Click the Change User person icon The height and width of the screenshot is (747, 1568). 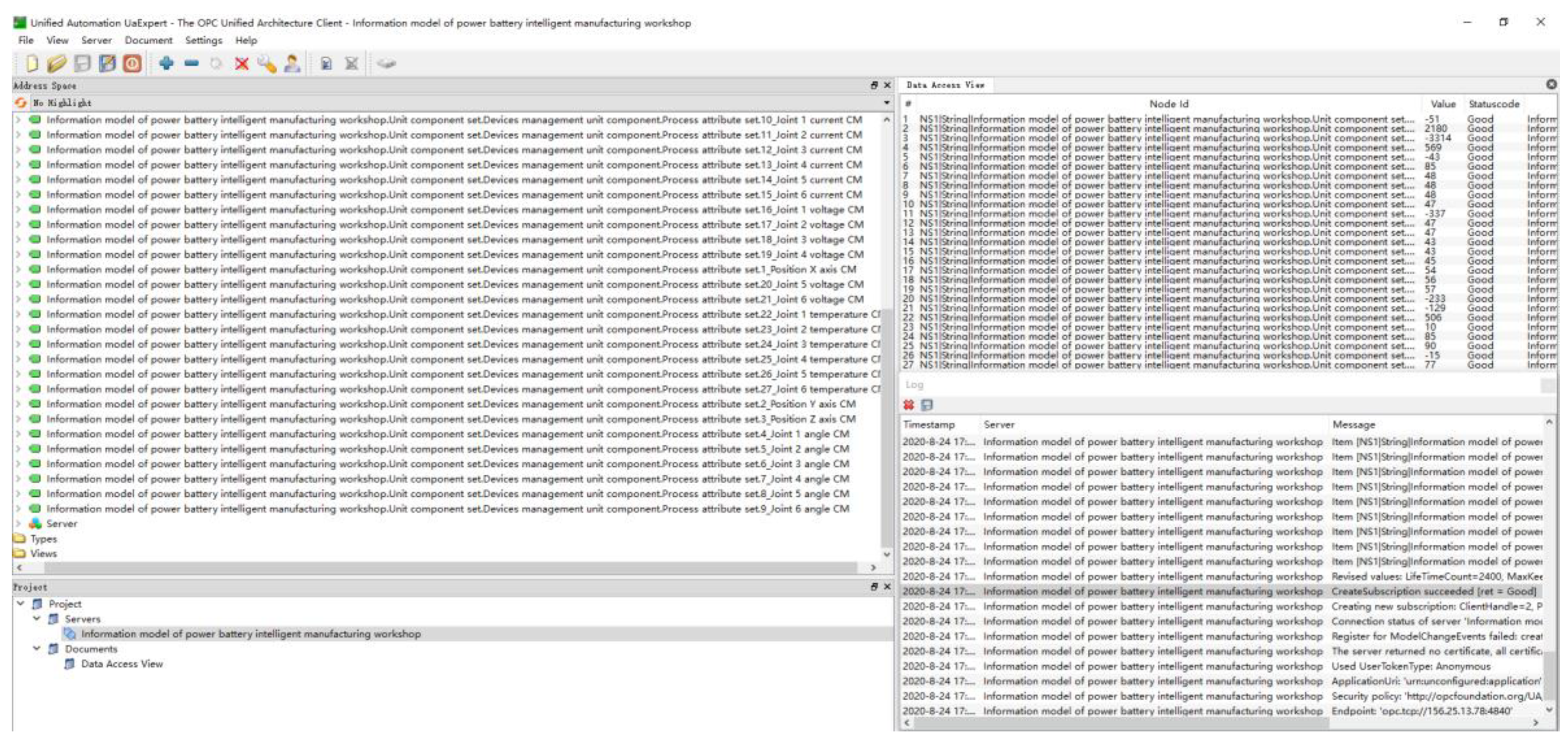292,63
